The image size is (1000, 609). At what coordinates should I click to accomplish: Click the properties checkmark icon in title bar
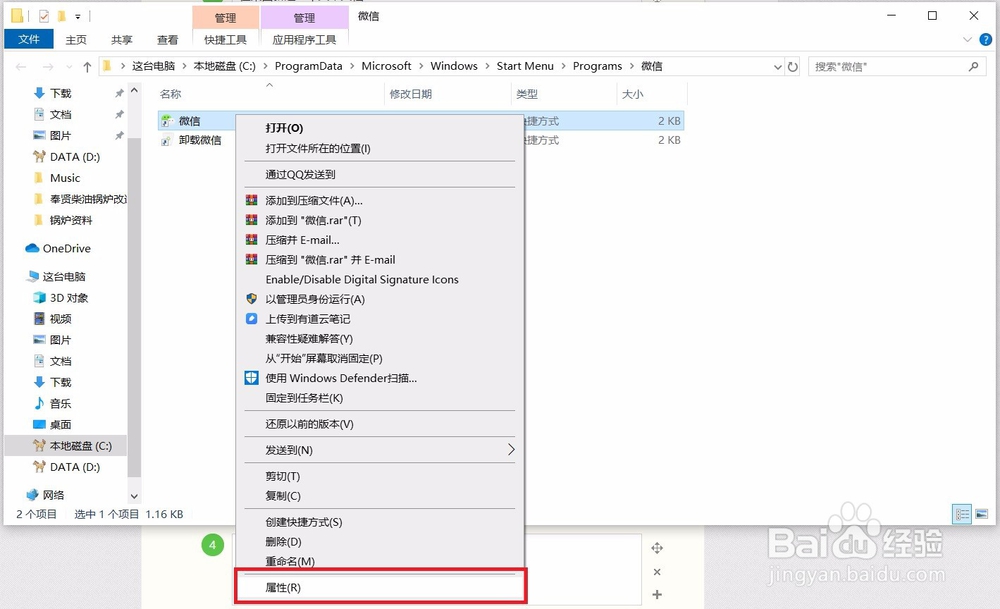pyautogui.click(x=44, y=16)
